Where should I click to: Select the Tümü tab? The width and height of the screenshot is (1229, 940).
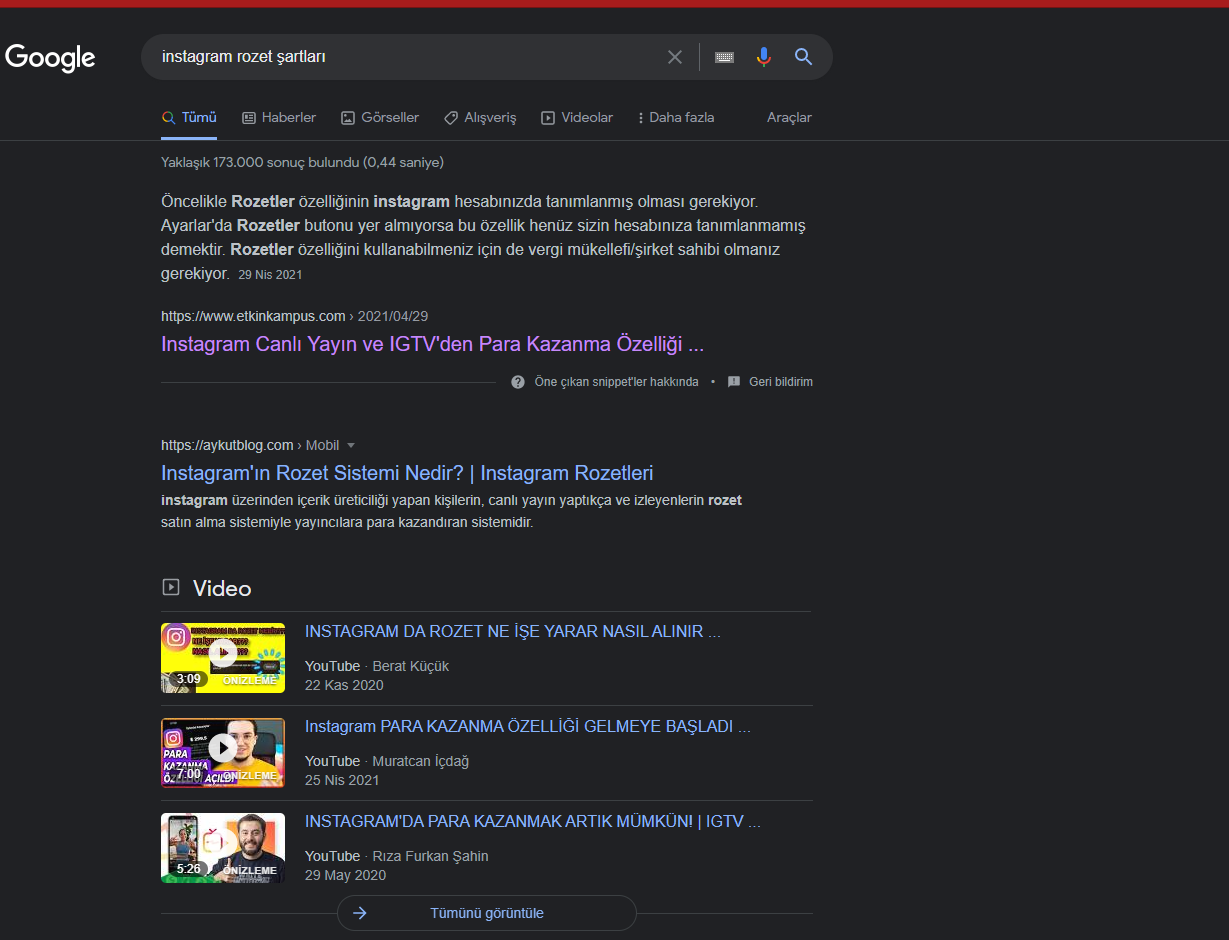point(189,117)
